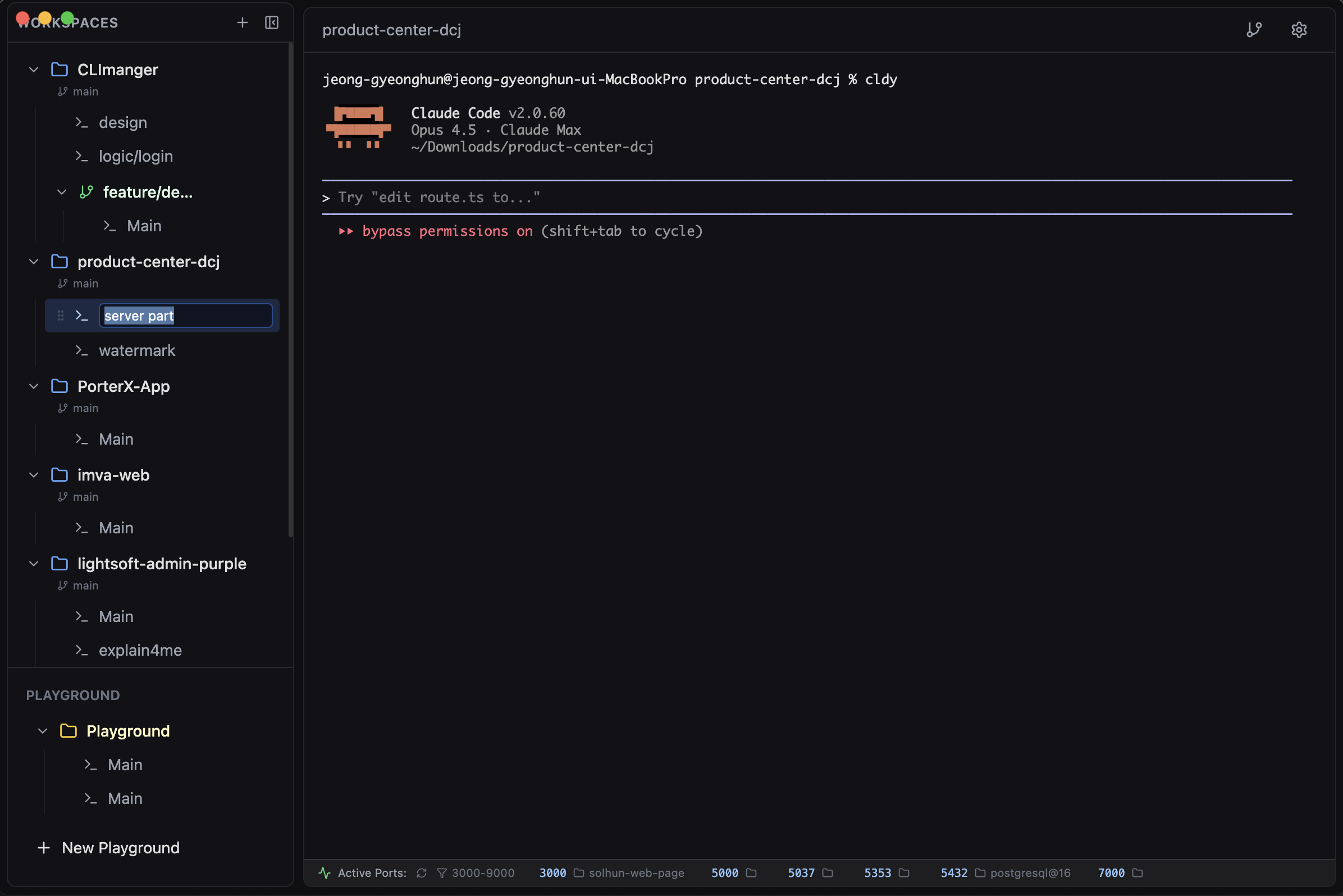Click the terminal icon beside watermark

(83, 350)
